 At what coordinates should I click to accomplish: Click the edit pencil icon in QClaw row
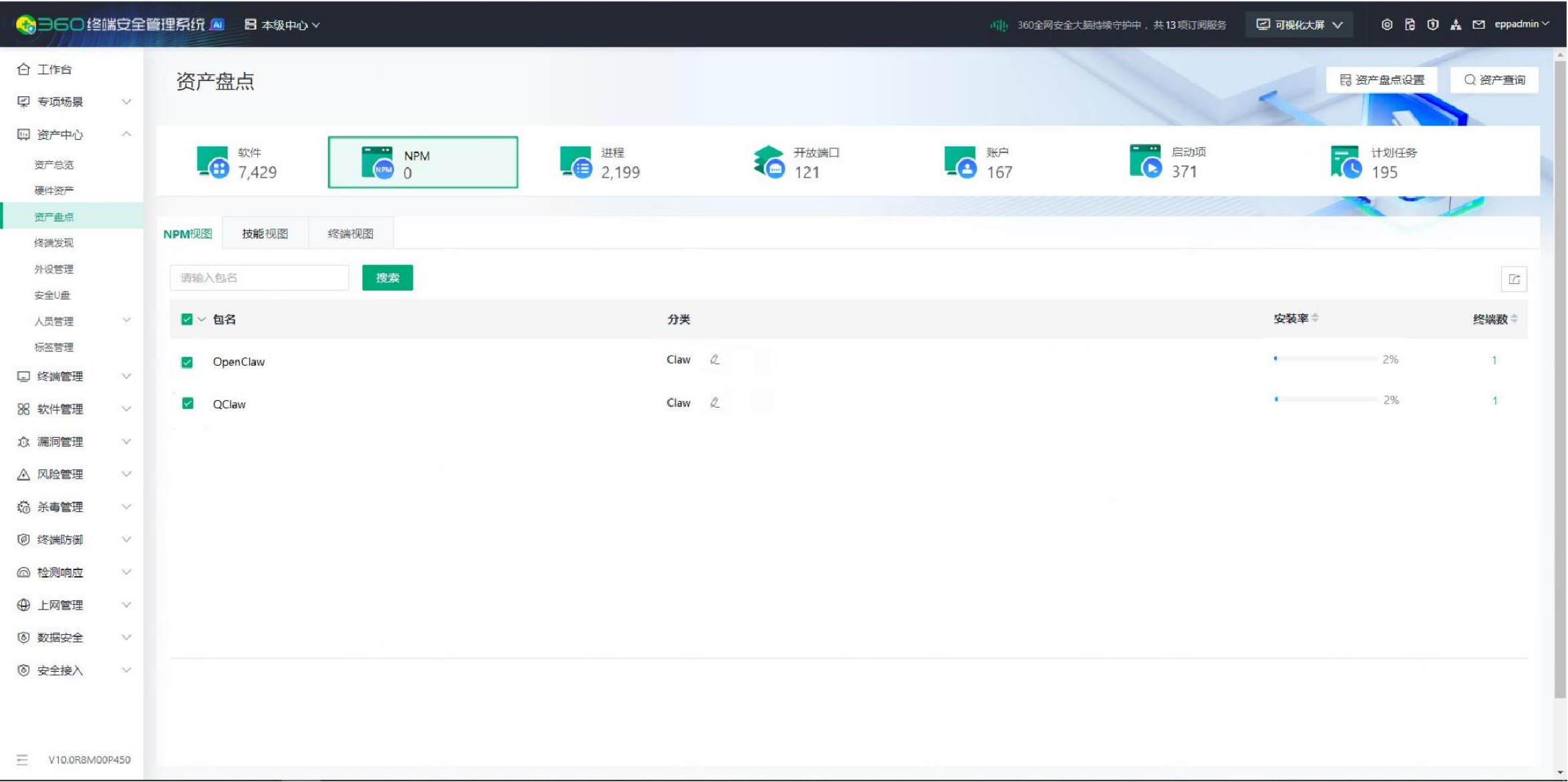714,402
